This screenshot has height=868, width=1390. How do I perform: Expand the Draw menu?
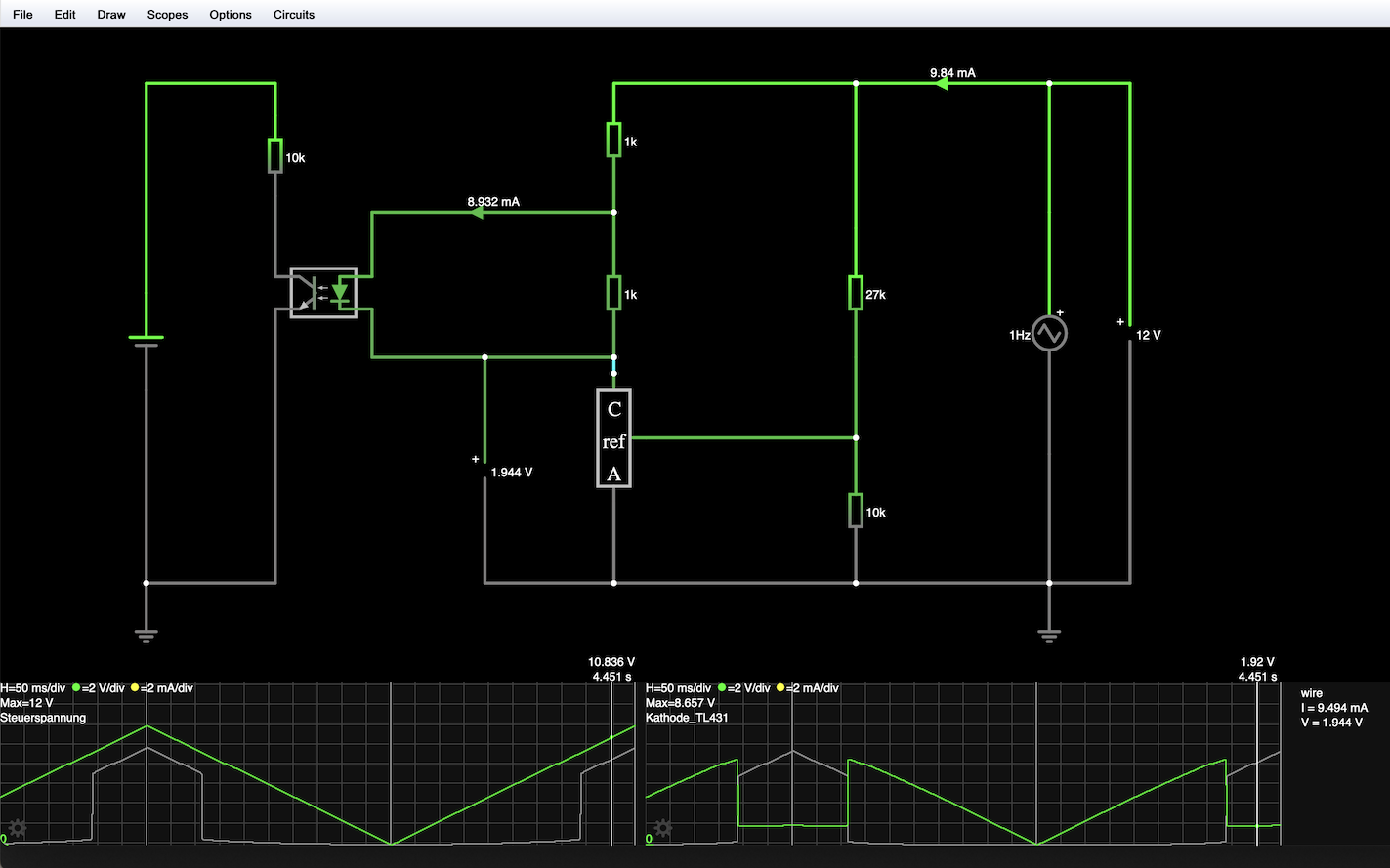[111, 15]
